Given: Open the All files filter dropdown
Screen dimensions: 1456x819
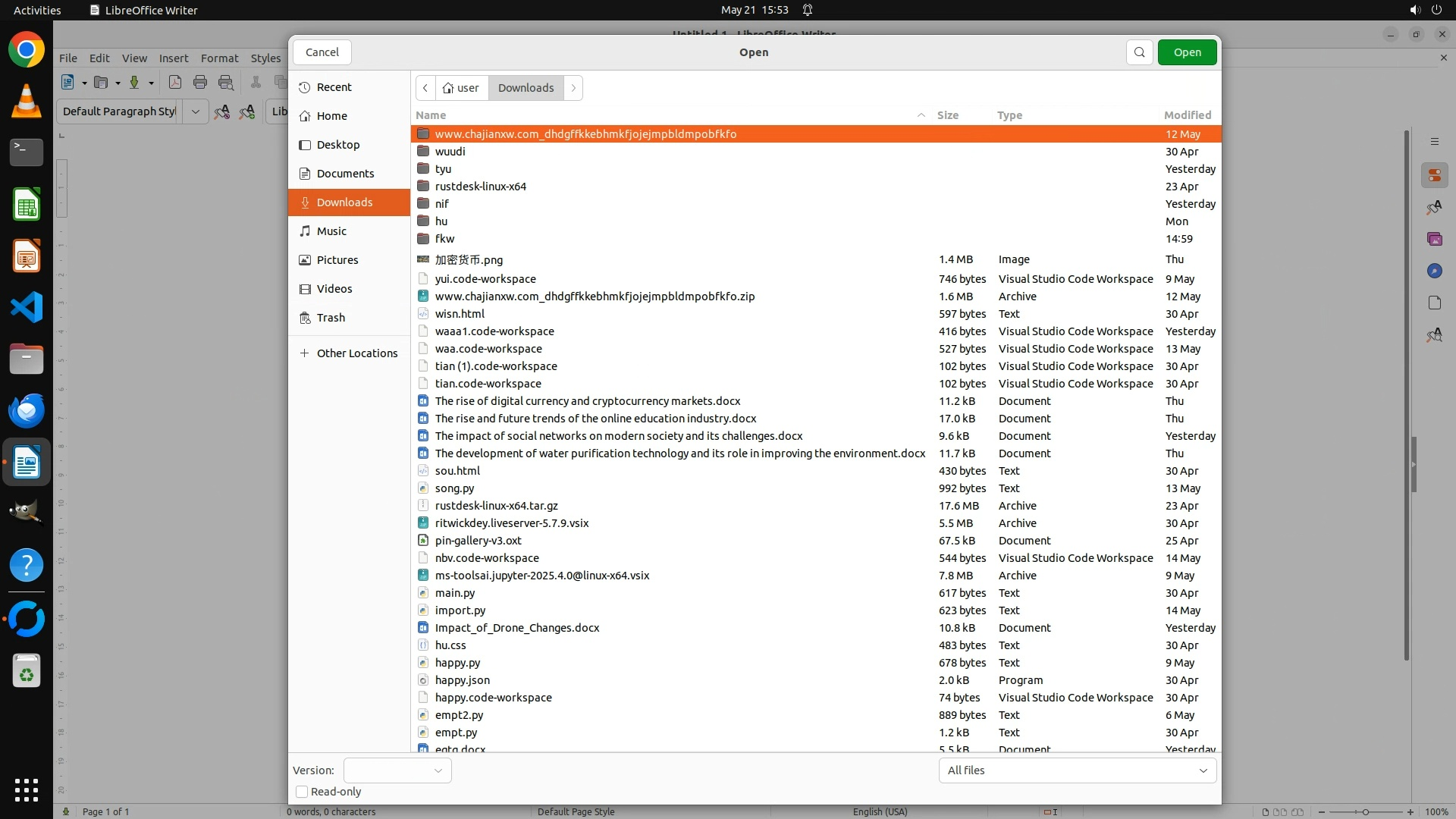Looking at the screenshot, I should click(x=1077, y=770).
